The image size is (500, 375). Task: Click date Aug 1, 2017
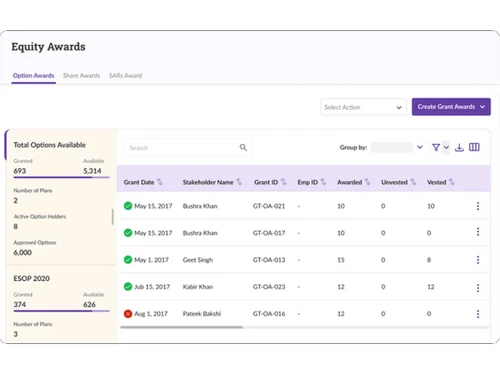coord(151,314)
